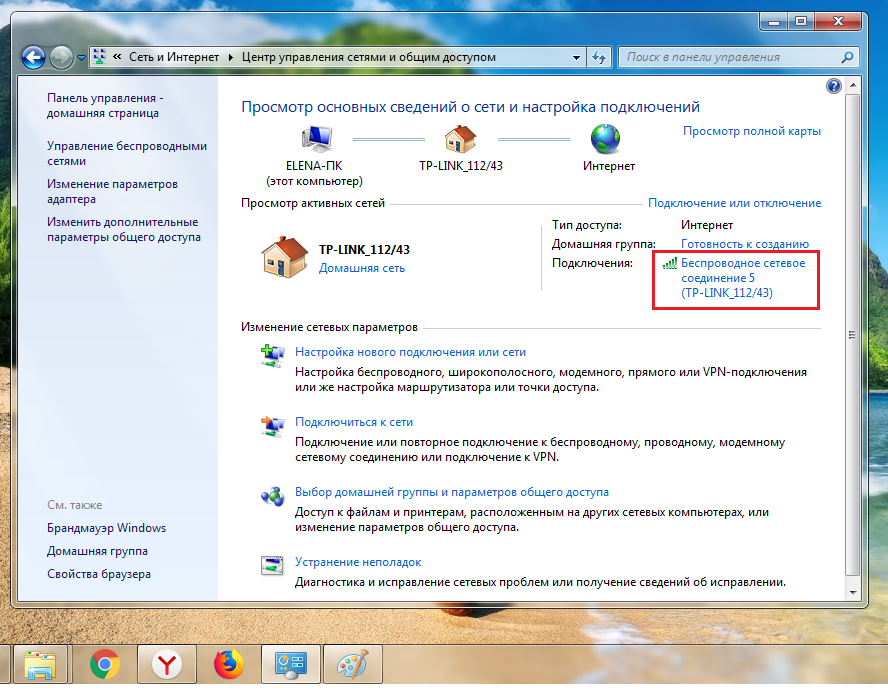Launch Yandex Browser from the taskbar
888x694 pixels.
pyautogui.click(x=166, y=665)
